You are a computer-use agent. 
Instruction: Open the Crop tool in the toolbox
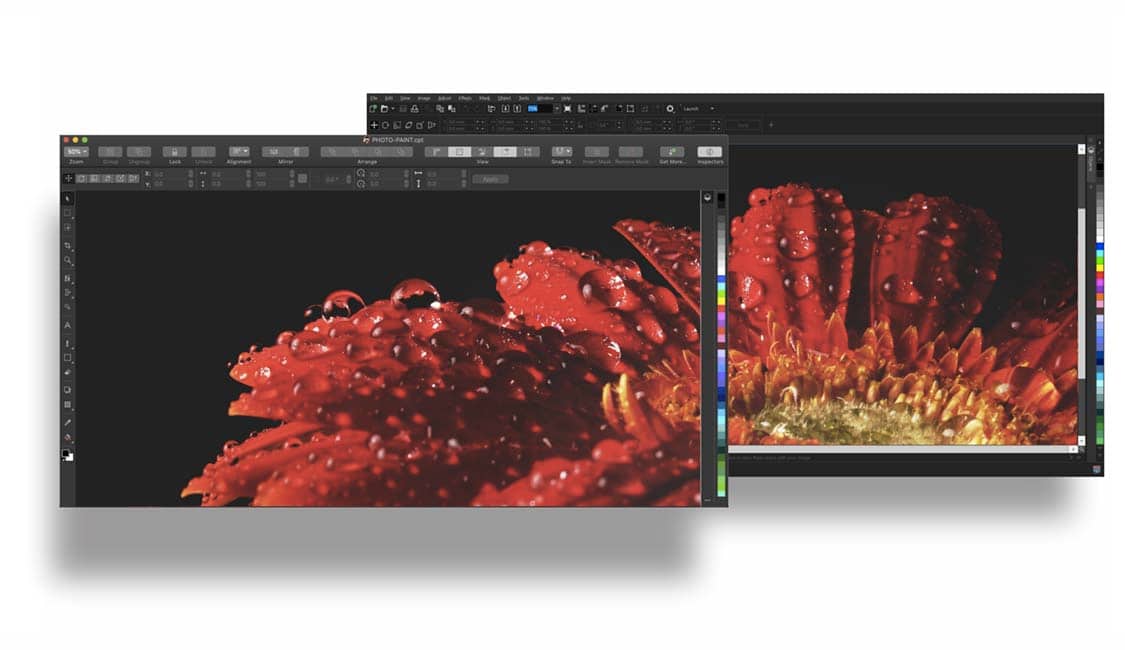[66, 245]
